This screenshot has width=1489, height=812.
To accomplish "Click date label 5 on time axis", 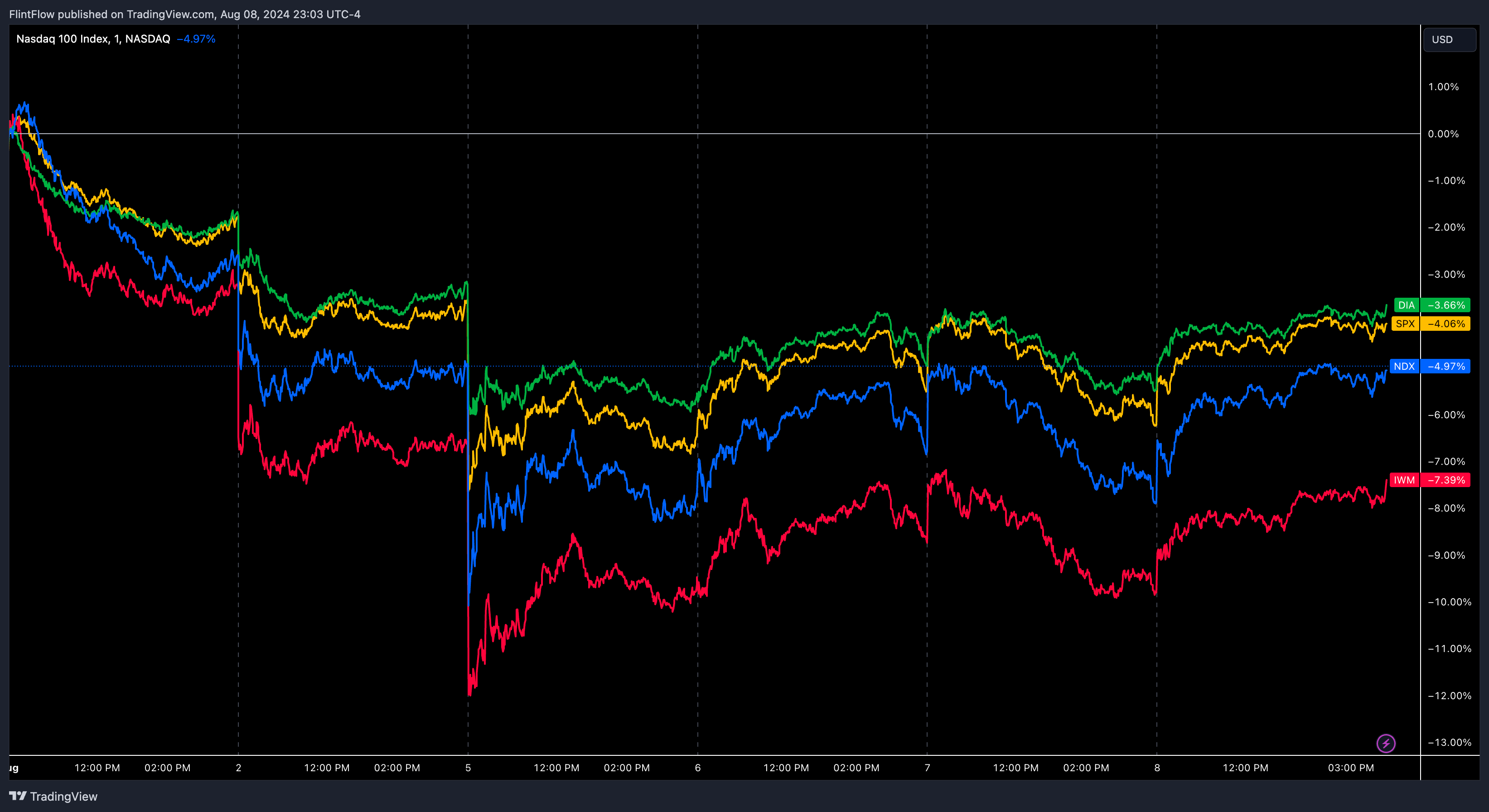I will (468, 768).
